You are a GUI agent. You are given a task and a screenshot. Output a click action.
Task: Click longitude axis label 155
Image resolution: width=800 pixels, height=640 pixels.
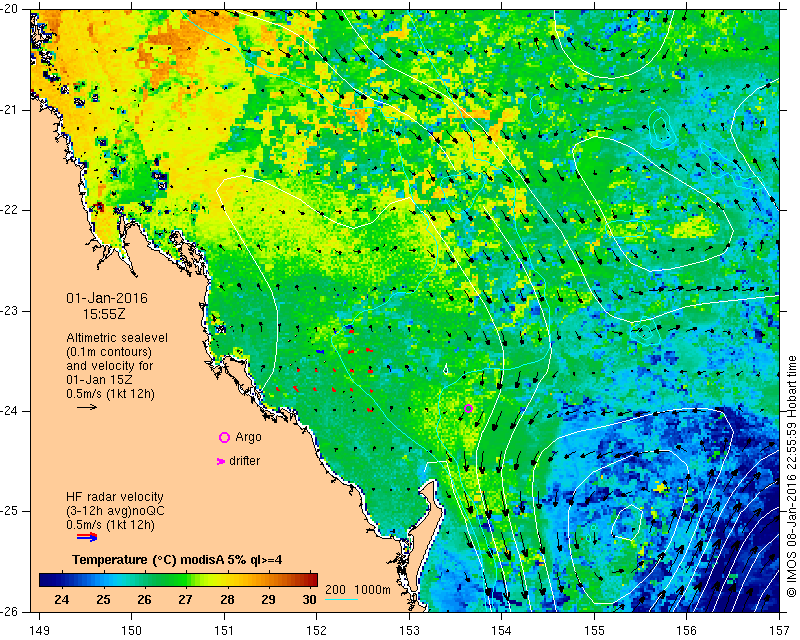pyautogui.click(x=594, y=631)
